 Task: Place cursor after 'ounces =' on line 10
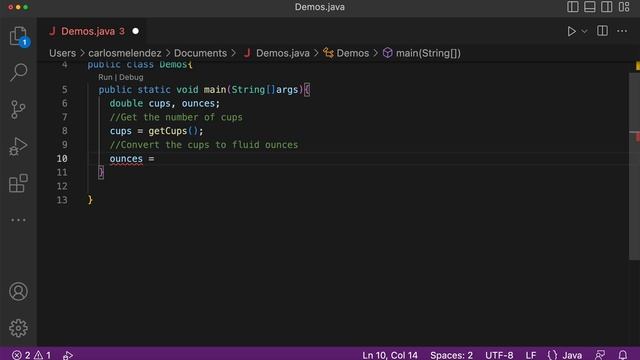tap(156, 159)
